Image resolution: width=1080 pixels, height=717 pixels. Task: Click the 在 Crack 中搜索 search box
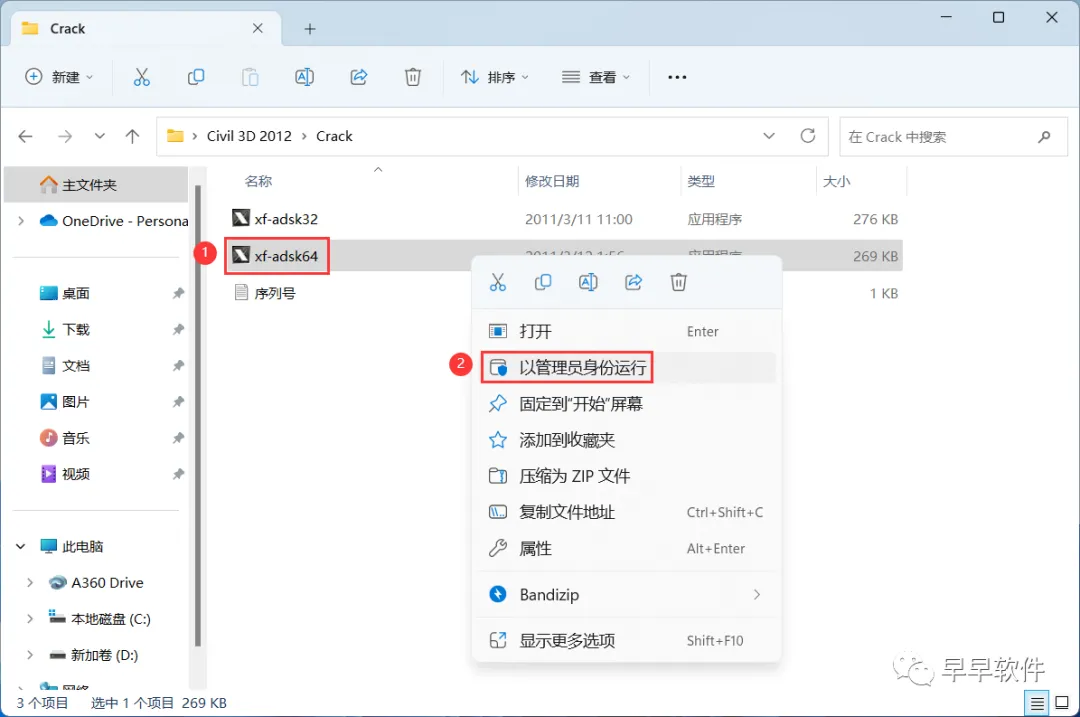click(x=953, y=137)
